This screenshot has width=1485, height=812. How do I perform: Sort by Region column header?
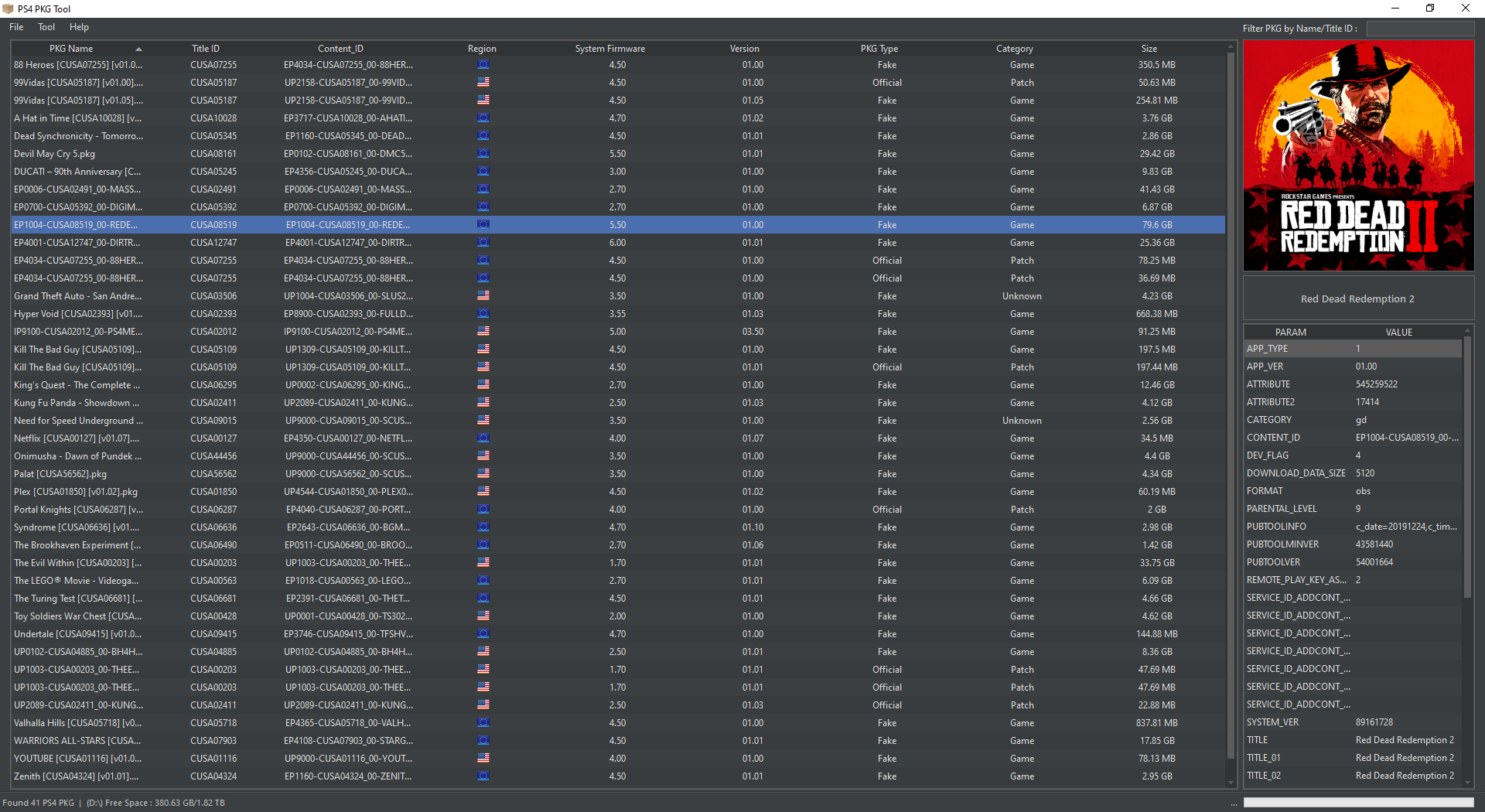coord(482,49)
